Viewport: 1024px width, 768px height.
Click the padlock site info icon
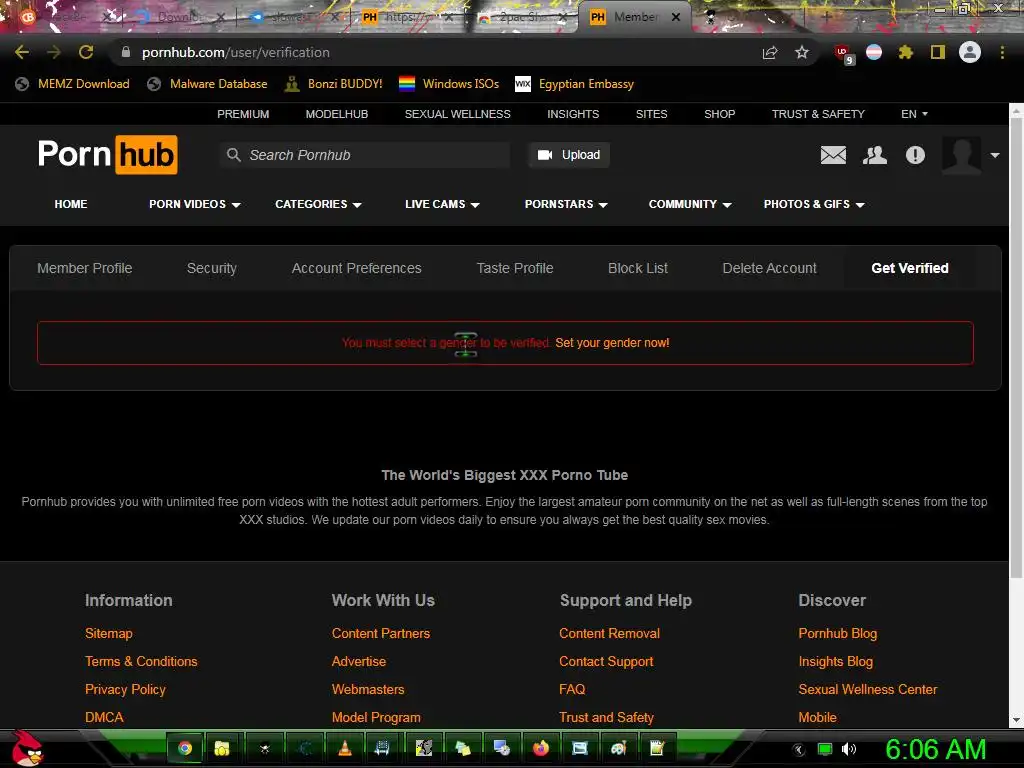tap(126, 52)
